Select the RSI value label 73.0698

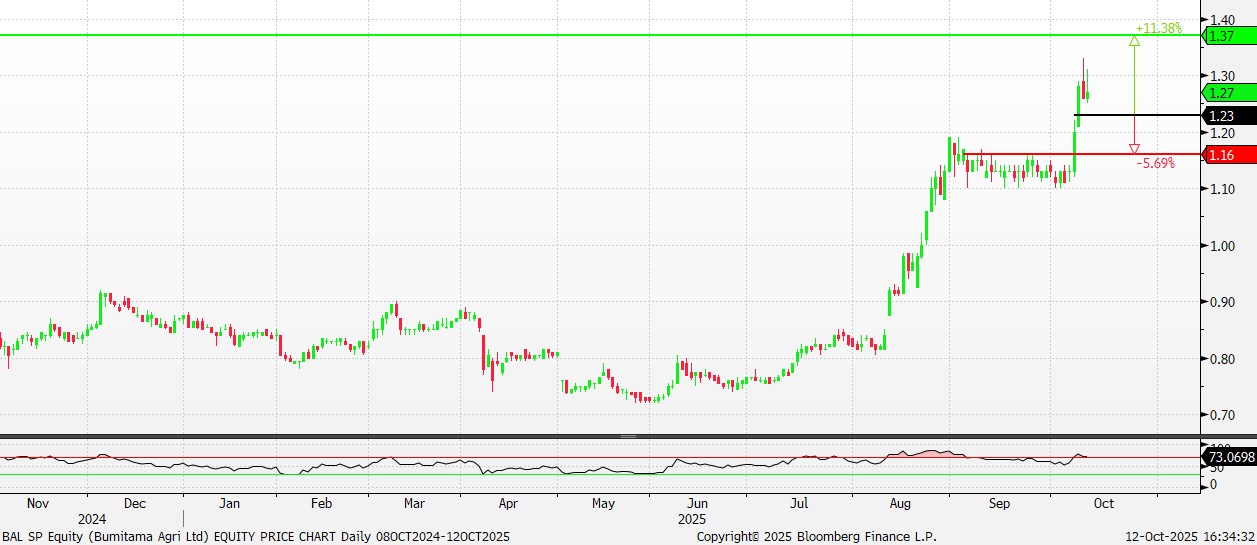(1228, 457)
